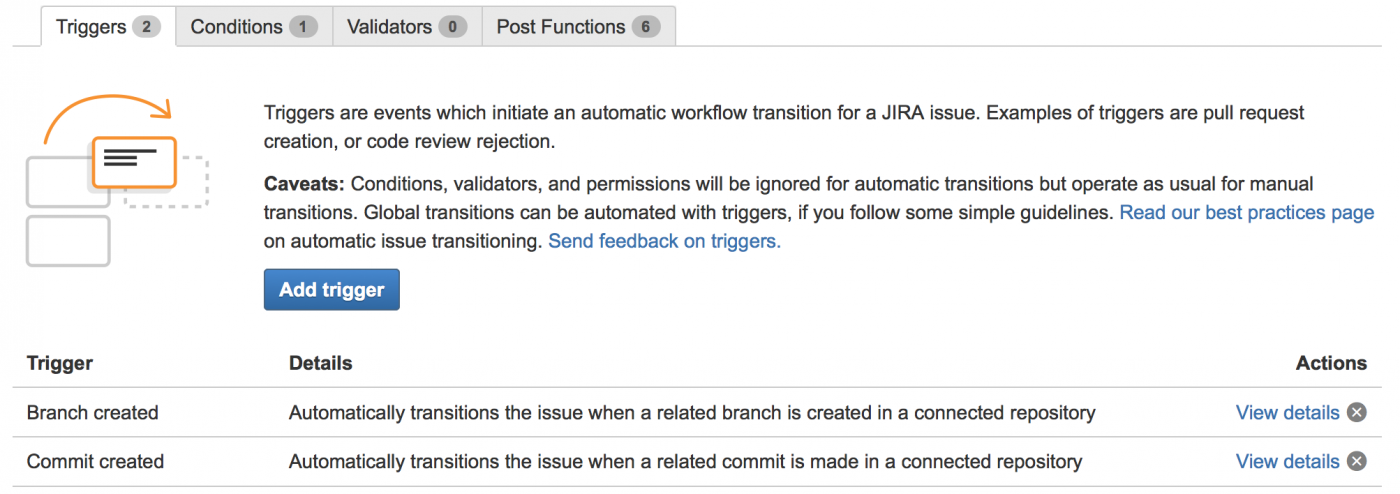Click the Branch created details description
1400x494 pixels.
(692, 413)
